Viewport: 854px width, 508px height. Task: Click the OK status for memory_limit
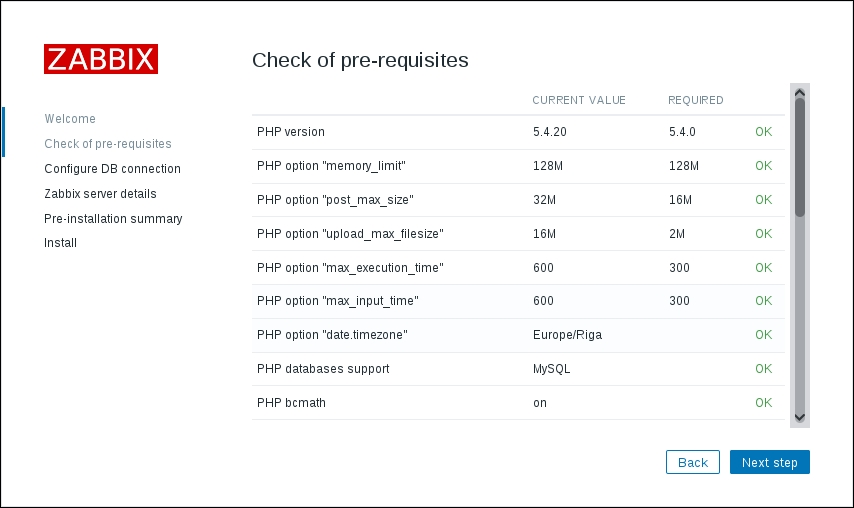763,166
